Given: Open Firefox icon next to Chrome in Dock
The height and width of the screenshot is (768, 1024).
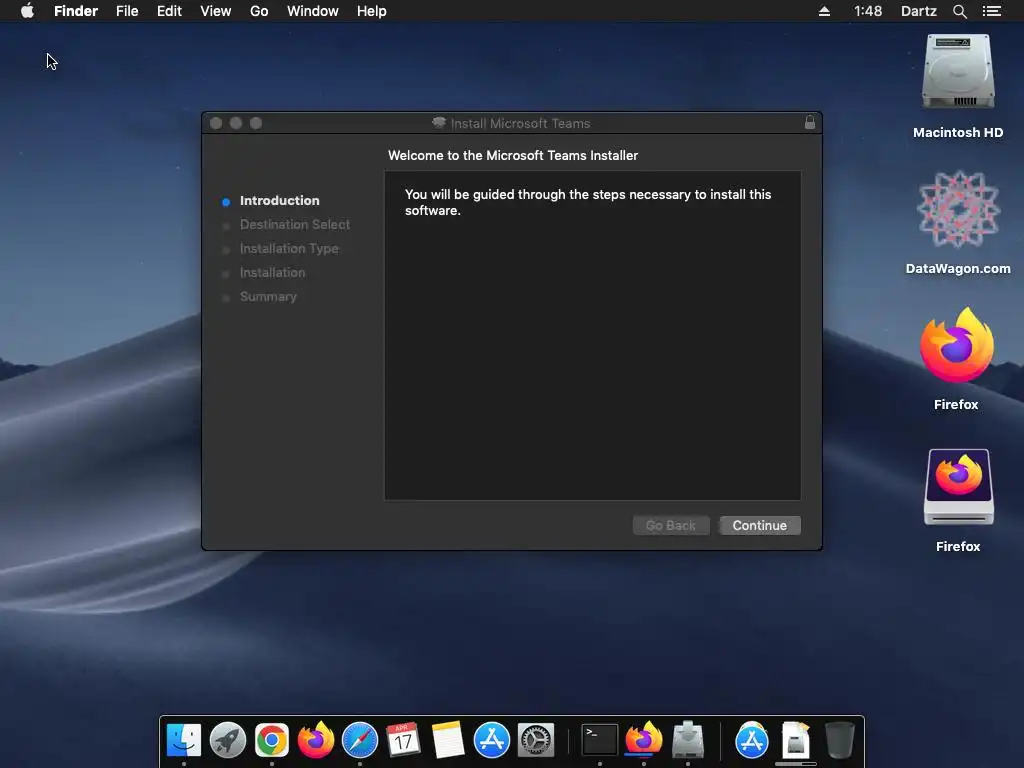Looking at the screenshot, I should [316, 740].
